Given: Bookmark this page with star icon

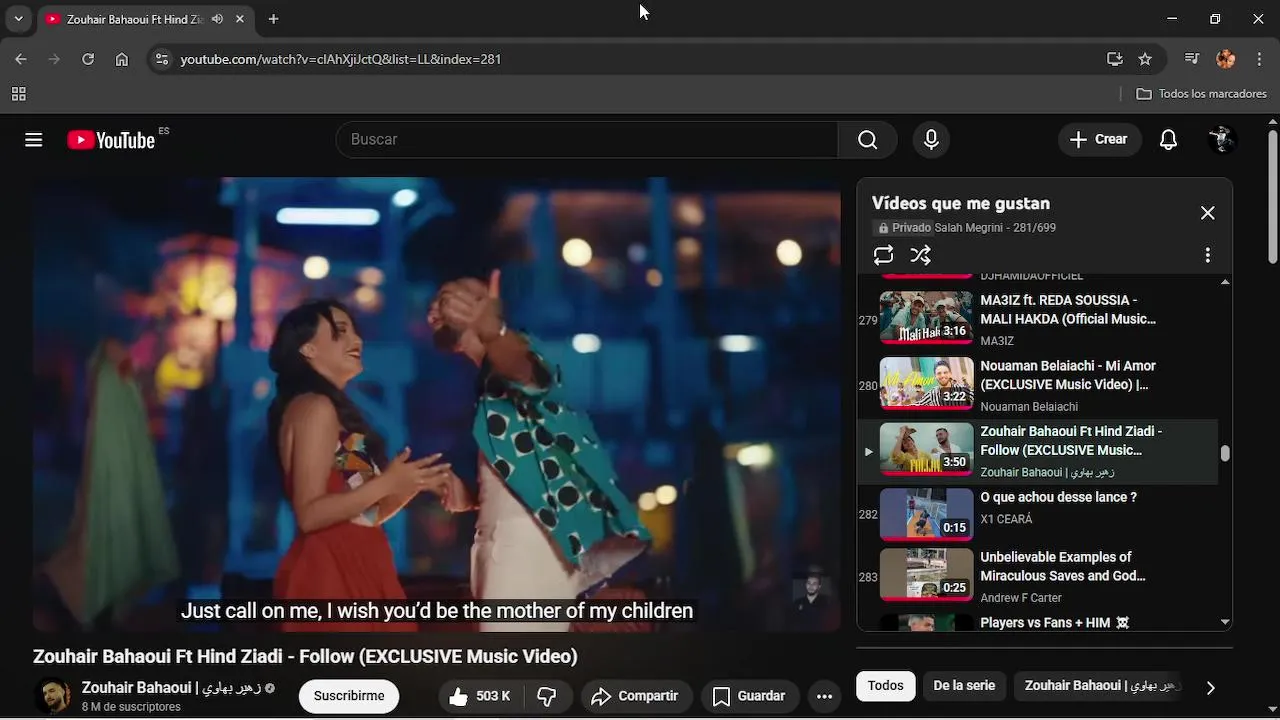Looking at the screenshot, I should 1145,59.
